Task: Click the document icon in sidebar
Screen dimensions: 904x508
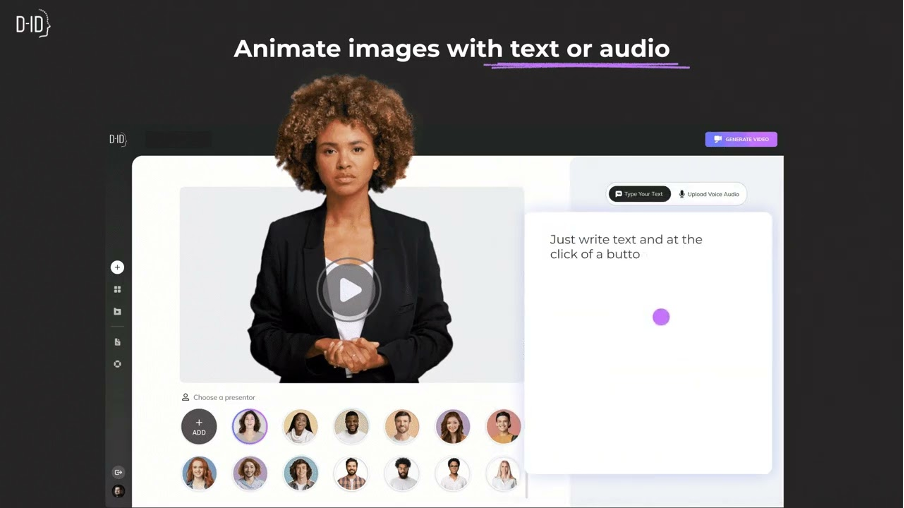Action: point(117,342)
